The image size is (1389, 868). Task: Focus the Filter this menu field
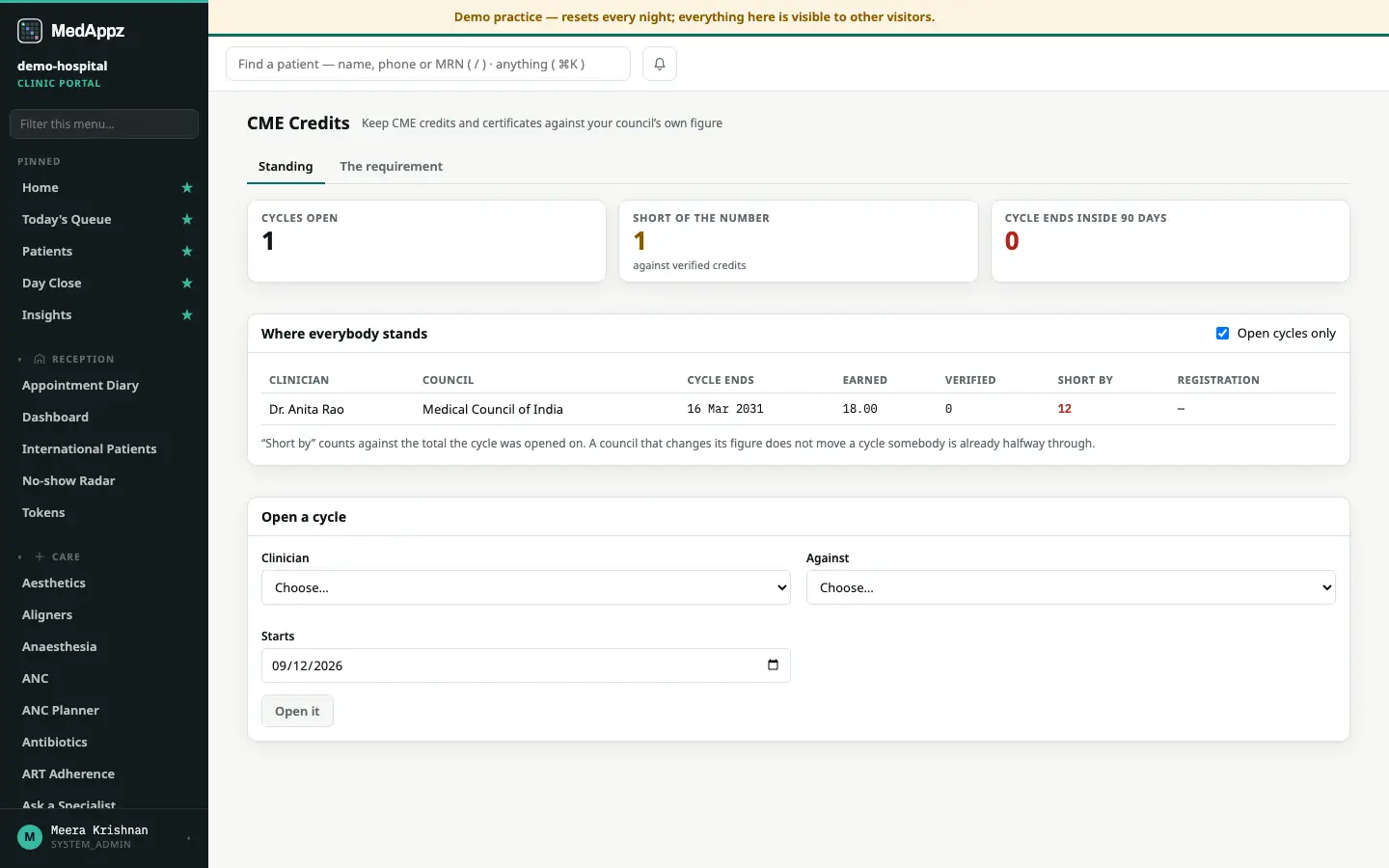coord(104,123)
